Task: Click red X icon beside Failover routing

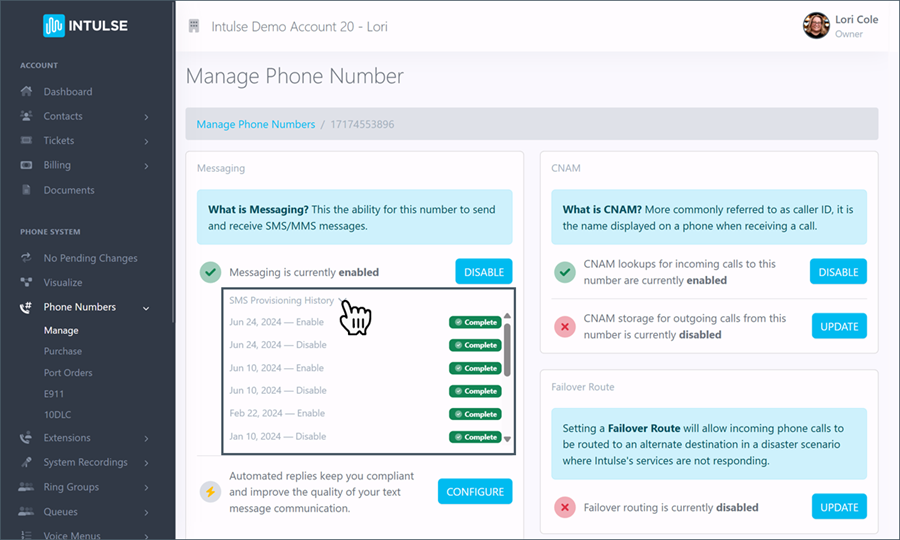Action: pyautogui.click(x=565, y=507)
